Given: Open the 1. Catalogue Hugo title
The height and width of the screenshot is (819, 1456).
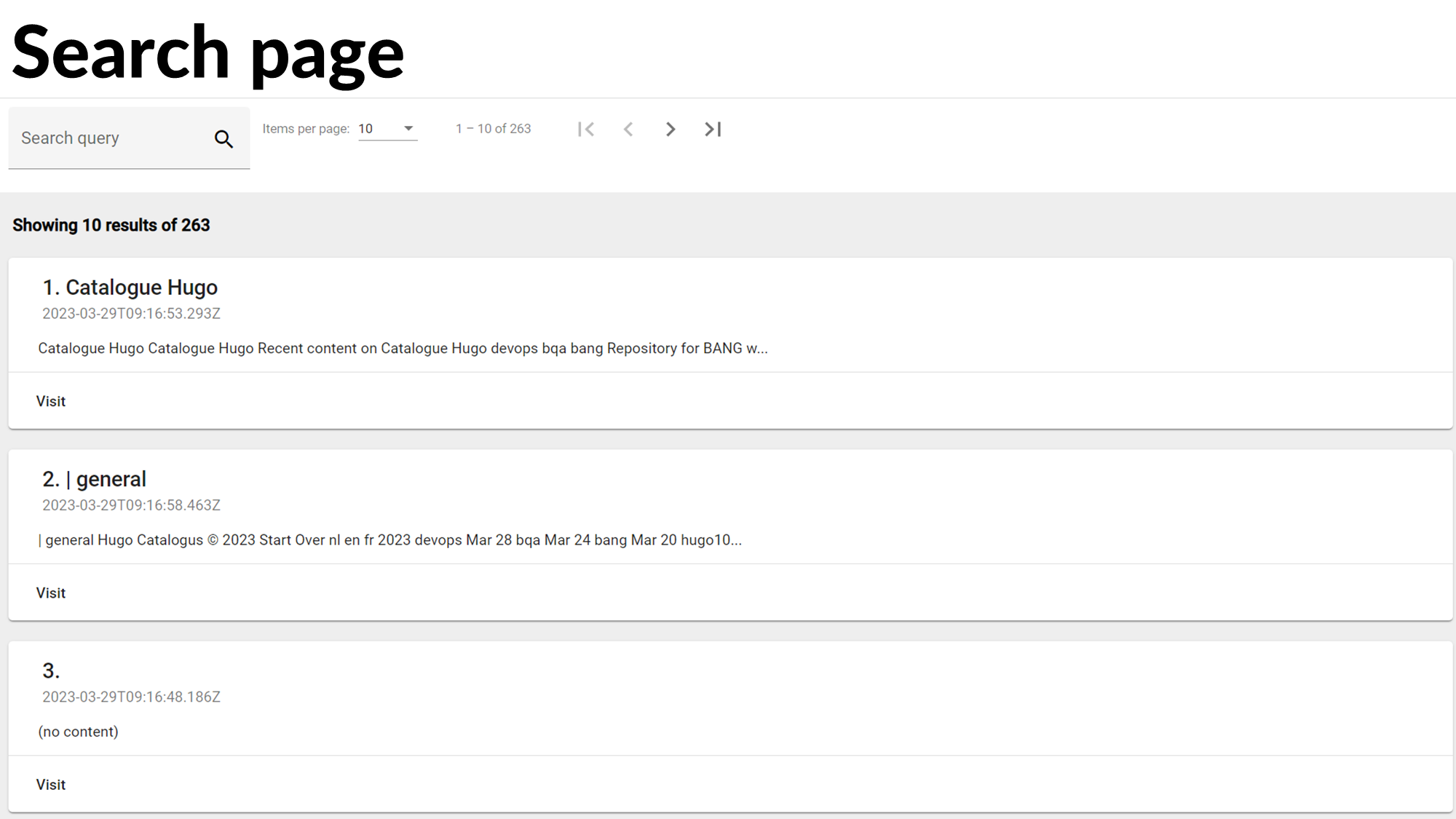Looking at the screenshot, I should click(130, 288).
